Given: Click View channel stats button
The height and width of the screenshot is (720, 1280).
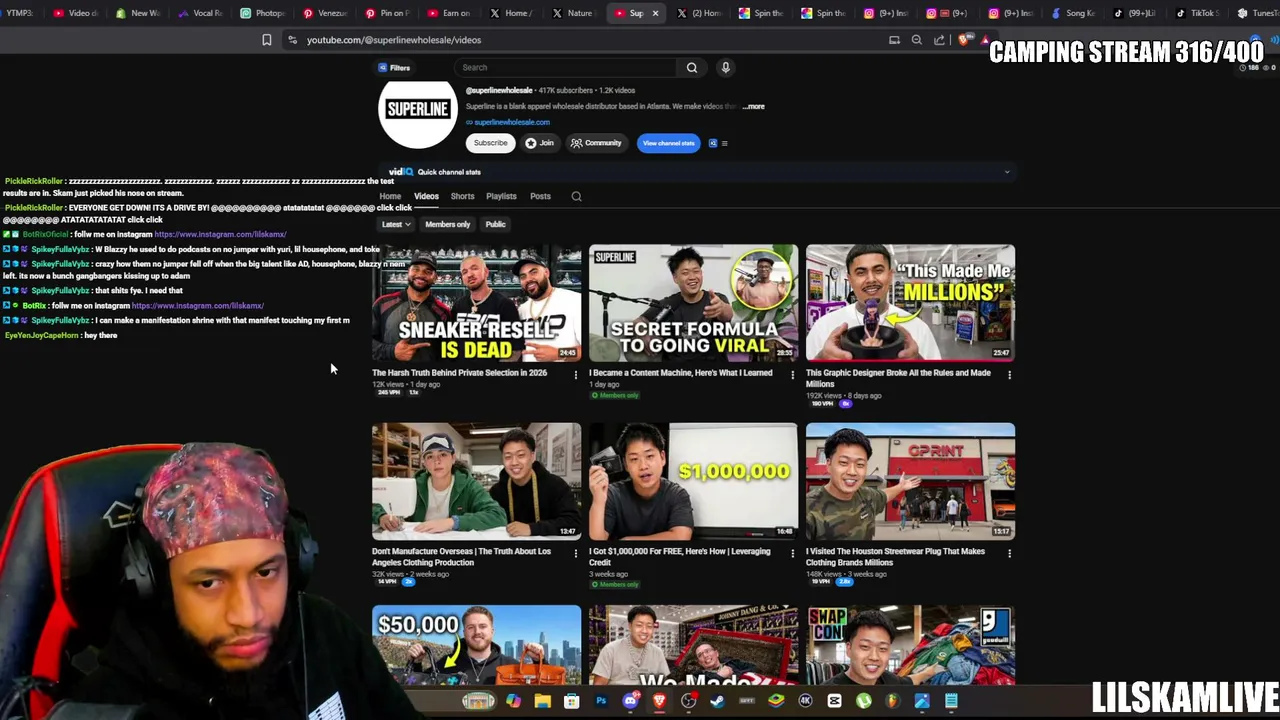Looking at the screenshot, I should click(668, 143).
